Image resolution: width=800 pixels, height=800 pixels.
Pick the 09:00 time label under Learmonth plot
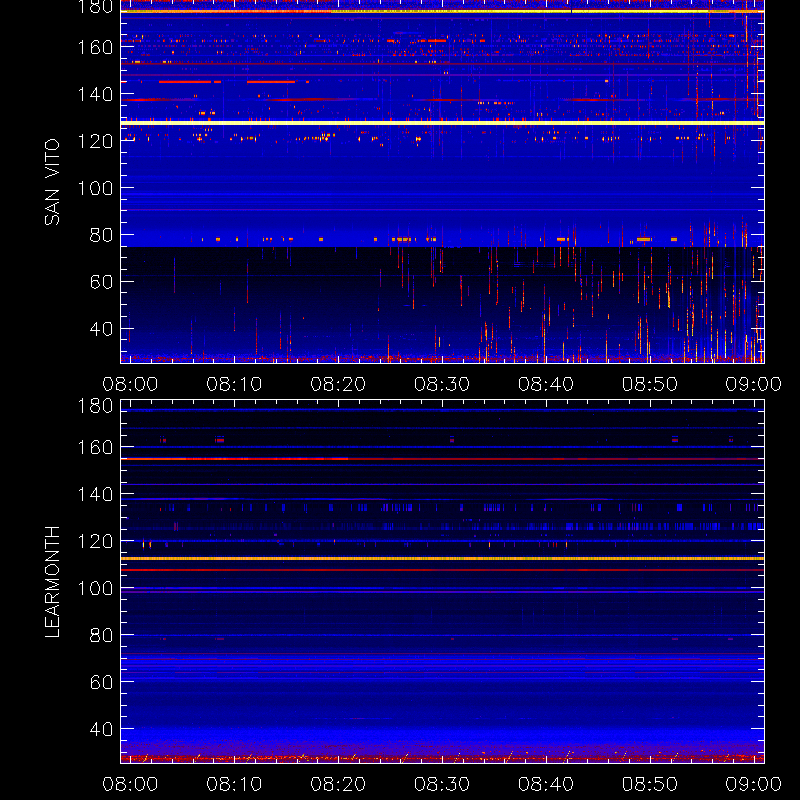754,784
